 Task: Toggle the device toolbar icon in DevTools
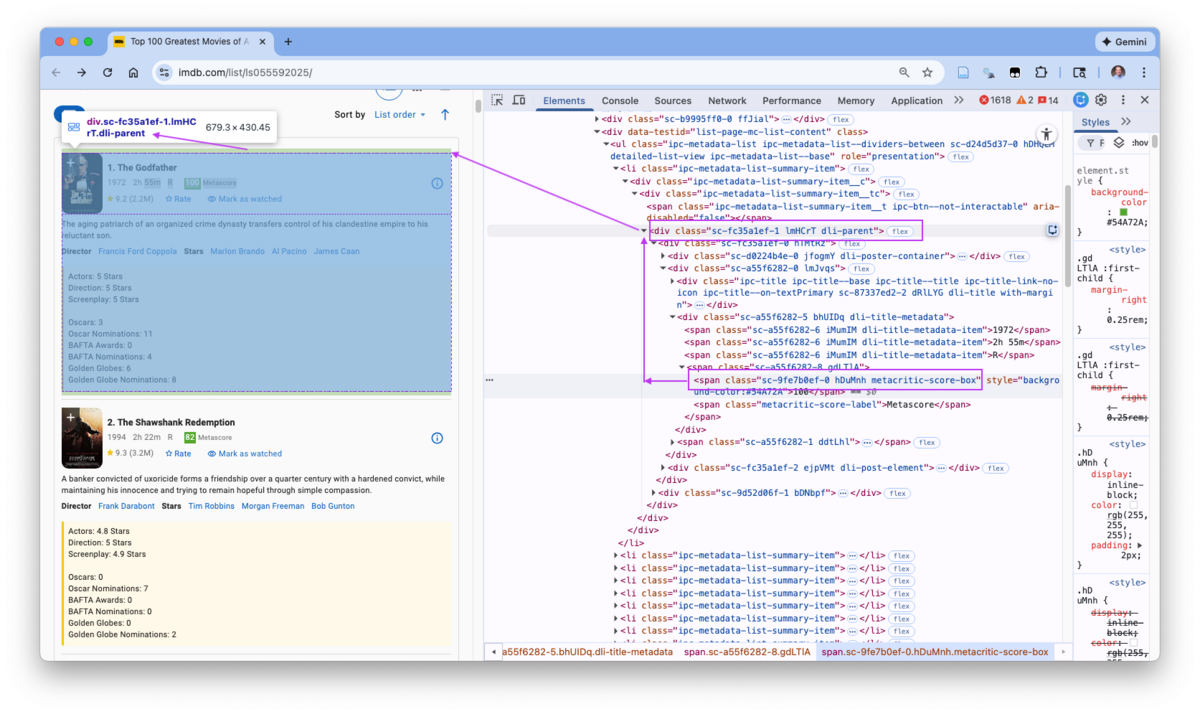click(517, 100)
